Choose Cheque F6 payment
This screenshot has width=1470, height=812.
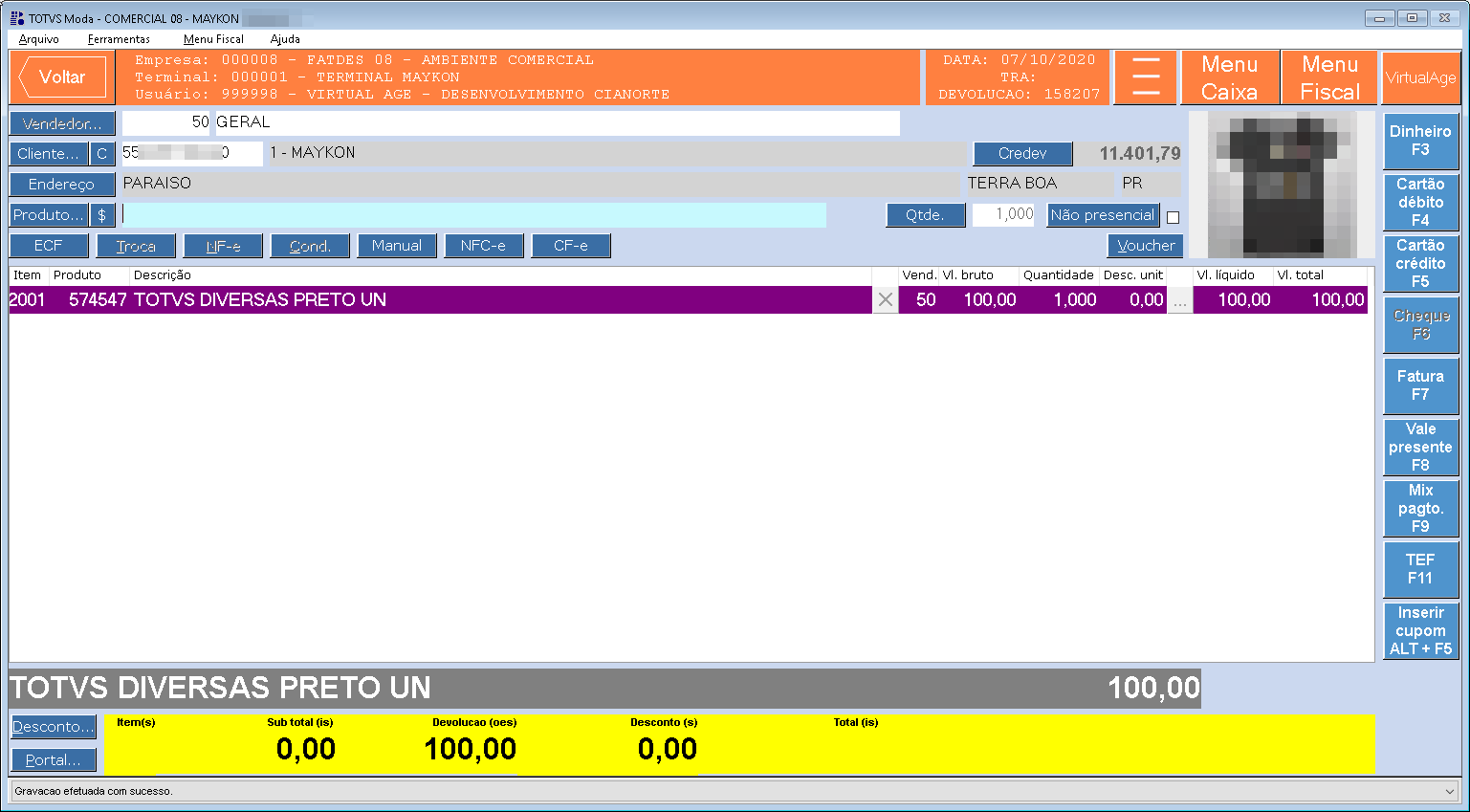click(x=1420, y=324)
